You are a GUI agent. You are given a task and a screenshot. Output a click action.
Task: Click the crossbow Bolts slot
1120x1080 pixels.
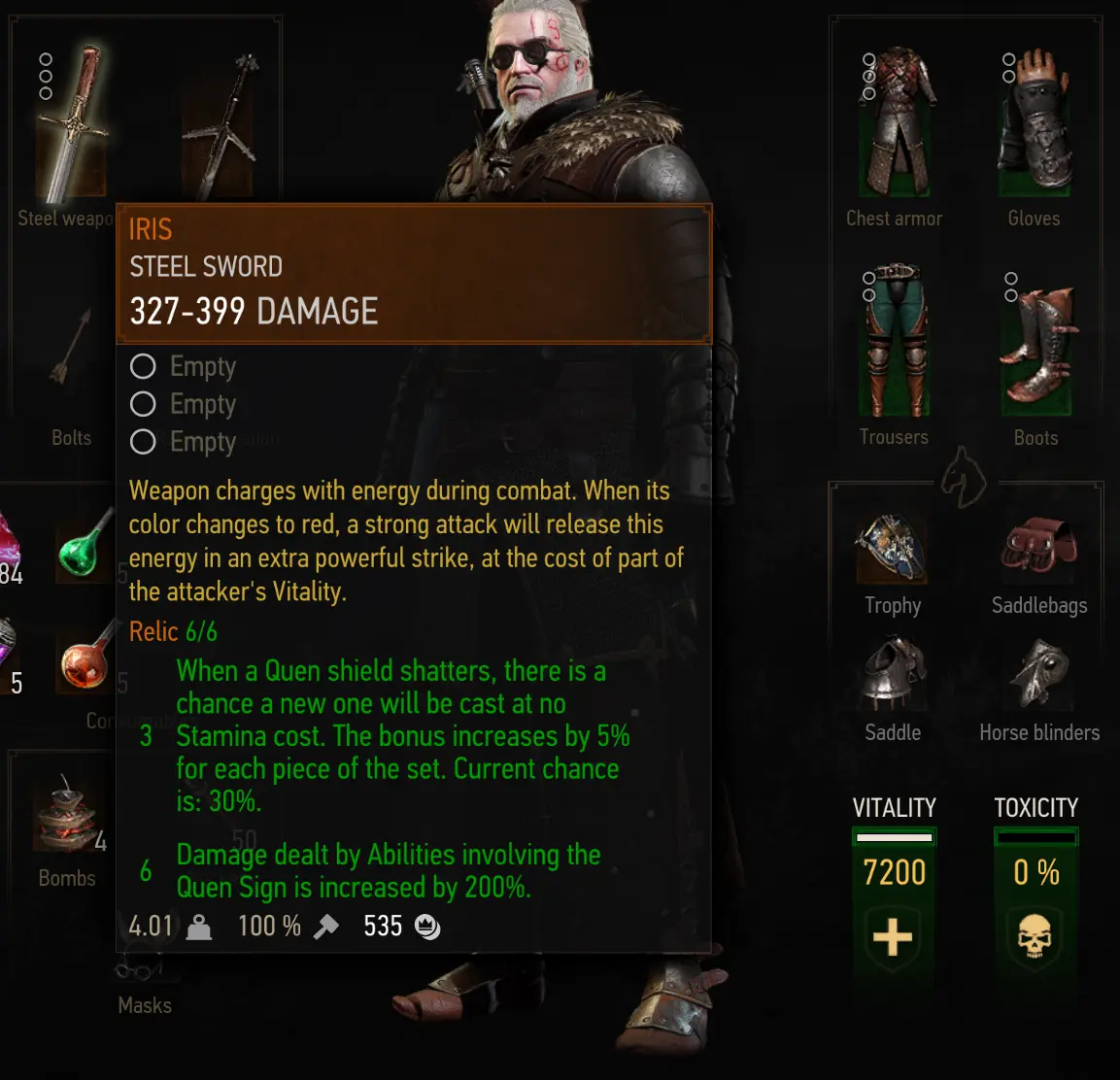(72, 347)
